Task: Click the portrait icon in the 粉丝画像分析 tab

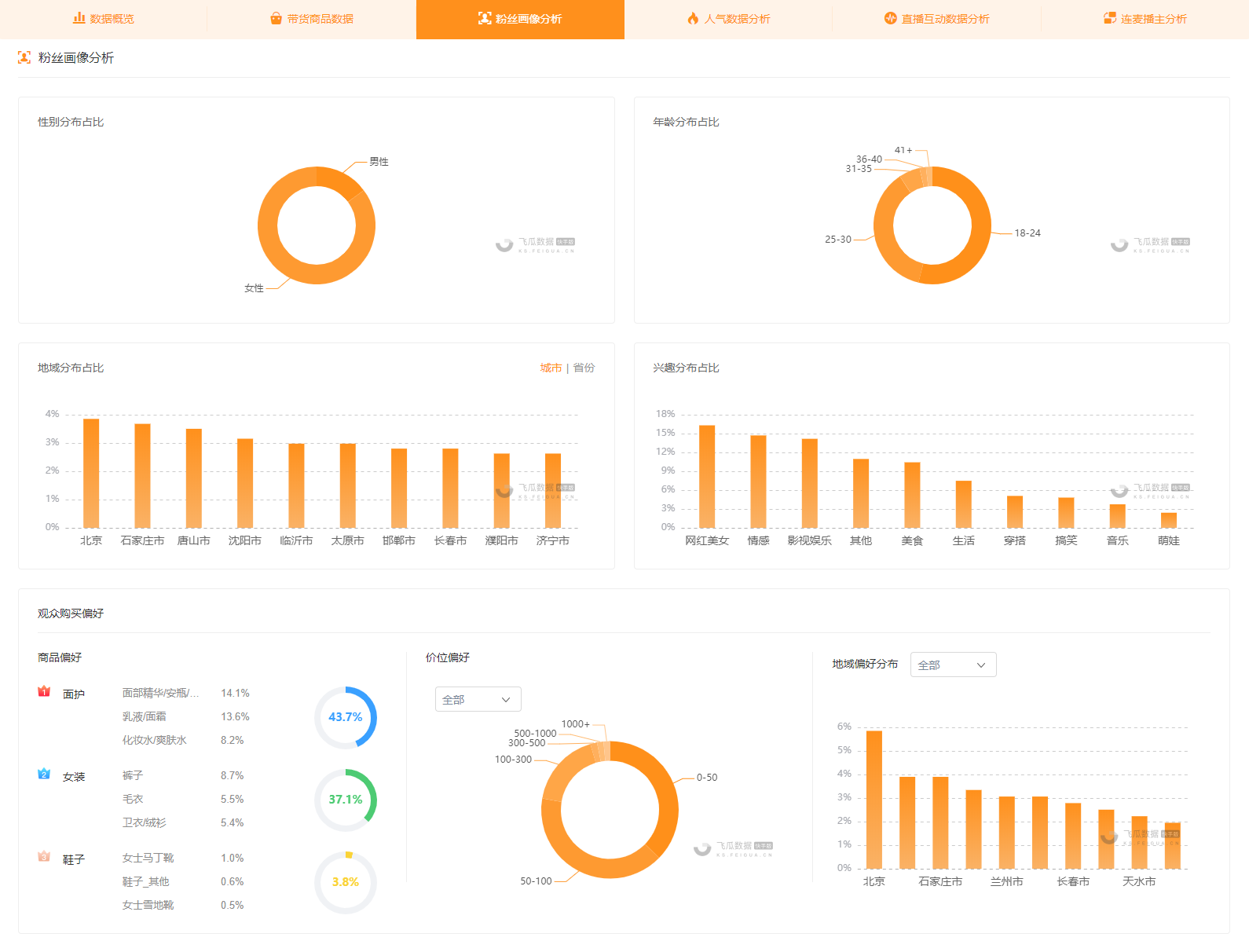Action: tap(485, 18)
